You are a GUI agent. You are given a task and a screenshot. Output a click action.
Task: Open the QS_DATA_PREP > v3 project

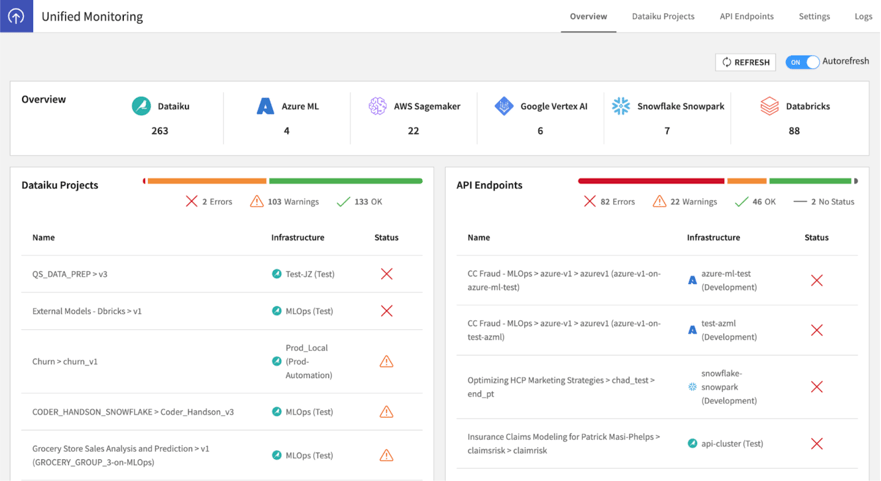pyautogui.click(x=70, y=274)
